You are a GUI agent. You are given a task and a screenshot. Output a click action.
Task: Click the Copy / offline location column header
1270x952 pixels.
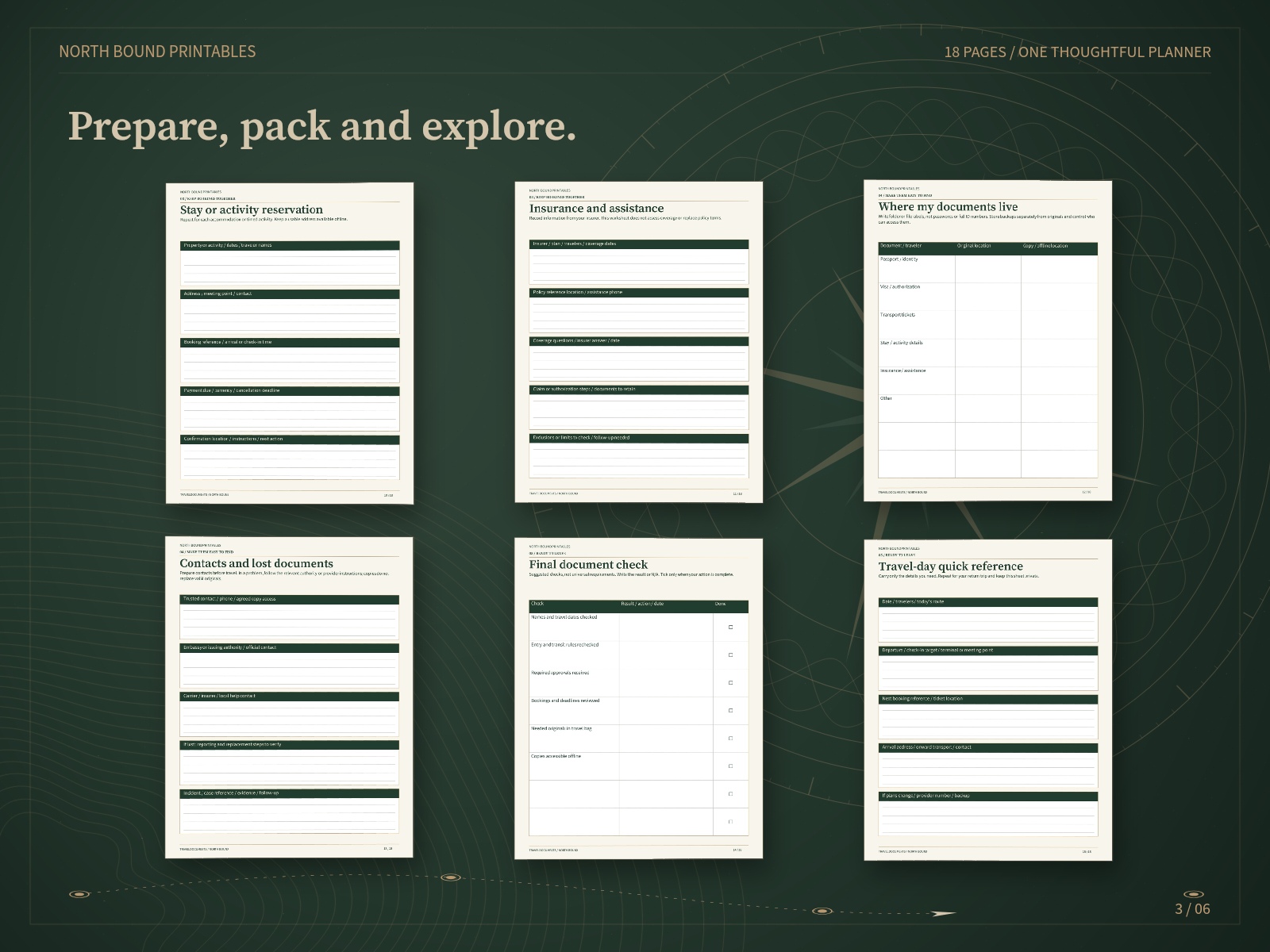[x=1045, y=246]
